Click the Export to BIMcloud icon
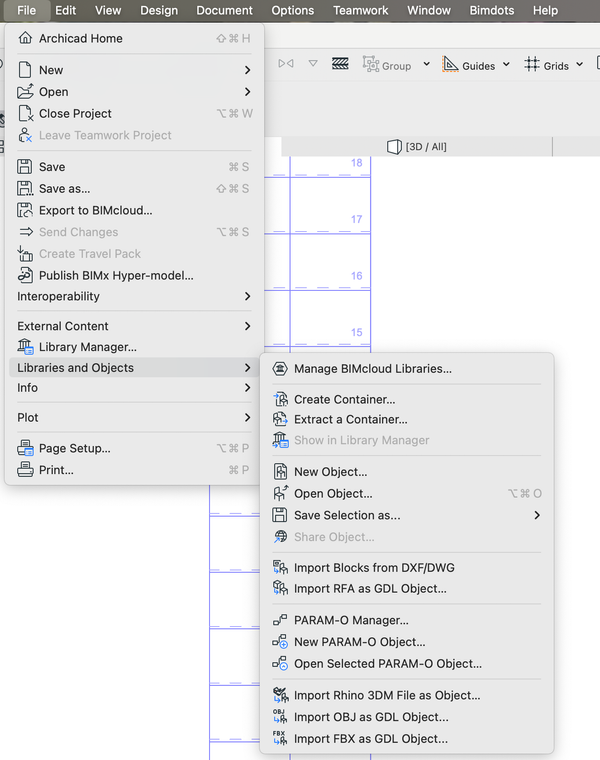The height and width of the screenshot is (760, 600). click(x=25, y=210)
